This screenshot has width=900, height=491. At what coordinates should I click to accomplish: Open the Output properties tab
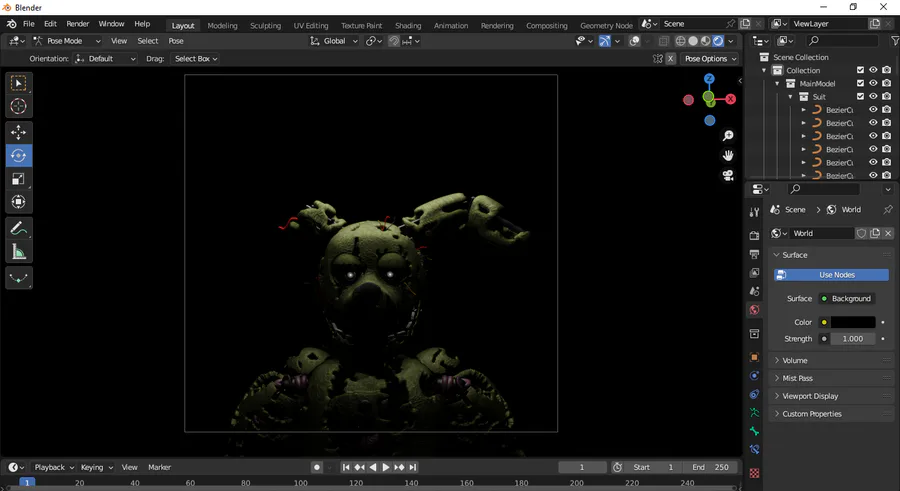click(x=754, y=254)
